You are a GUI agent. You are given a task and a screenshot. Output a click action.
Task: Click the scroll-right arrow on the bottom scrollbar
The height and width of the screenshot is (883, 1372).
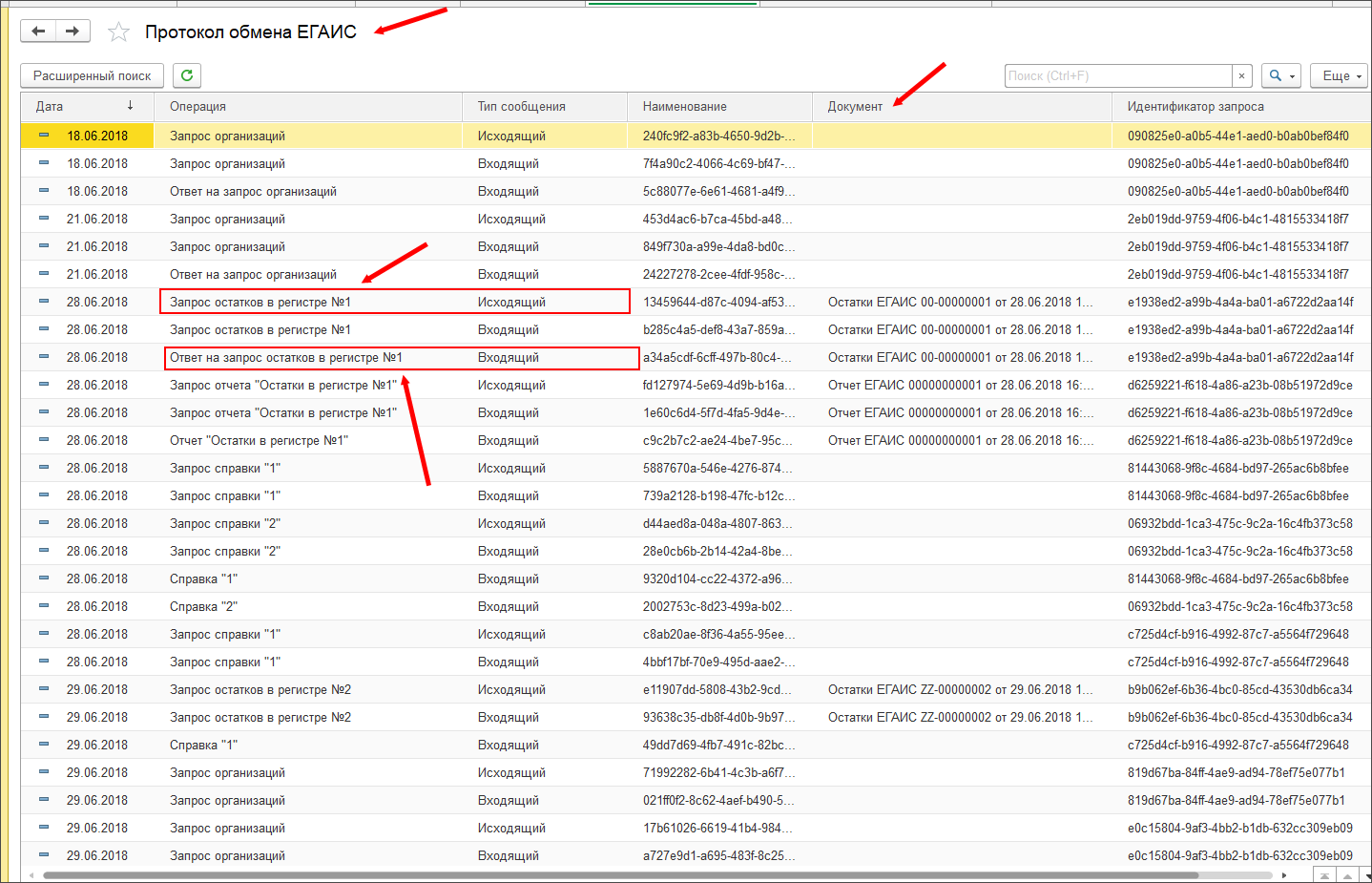(x=1284, y=874)
